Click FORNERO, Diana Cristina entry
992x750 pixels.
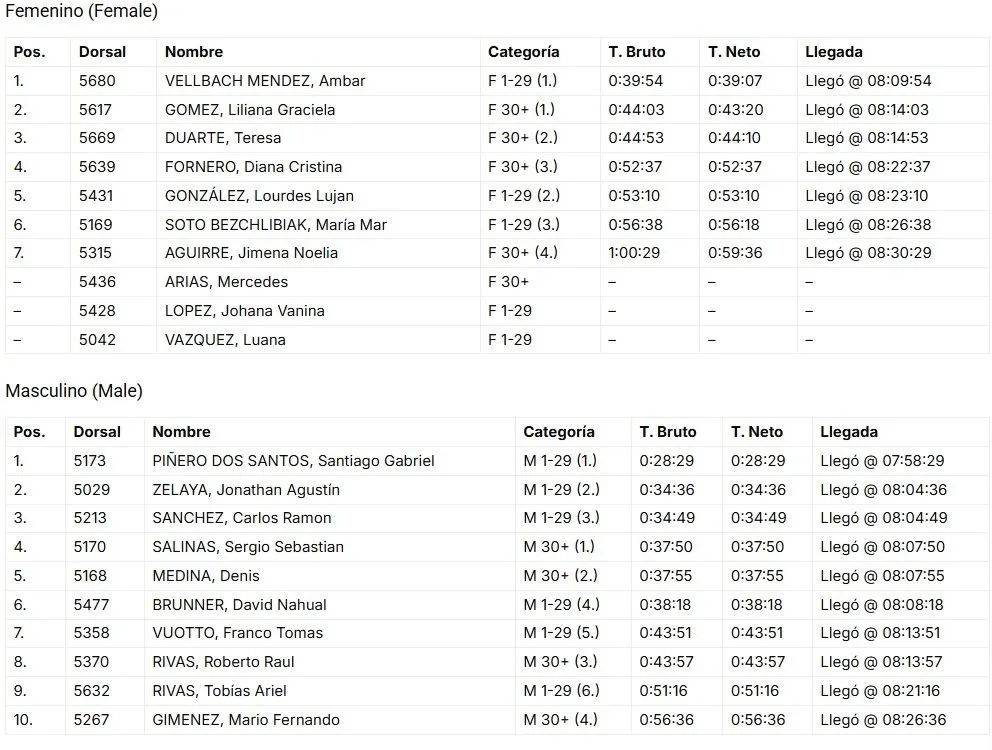click(253, 167)
